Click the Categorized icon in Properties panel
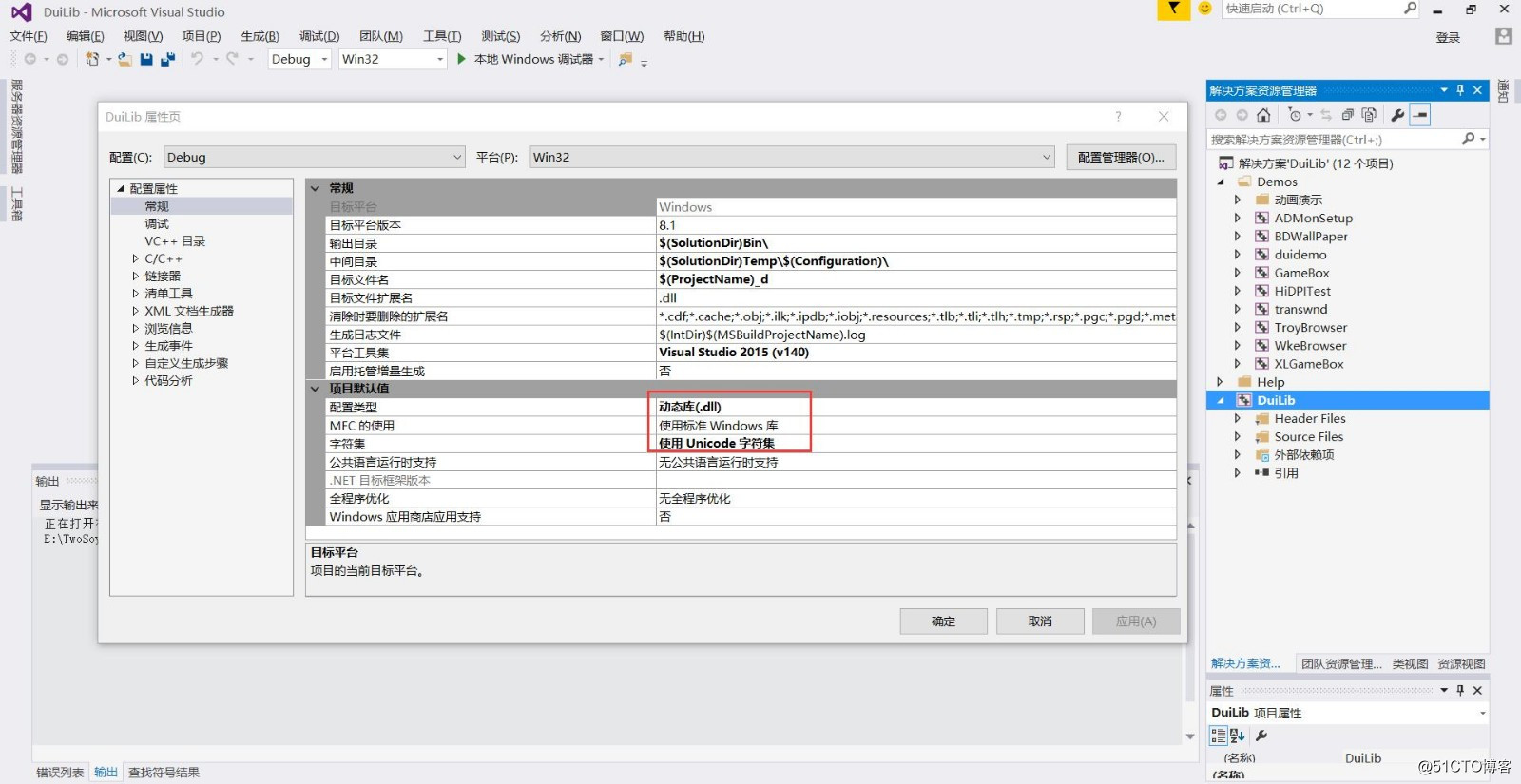Image resolution: width=1521 pixels, height=784 pixels. pos(1218,736)
